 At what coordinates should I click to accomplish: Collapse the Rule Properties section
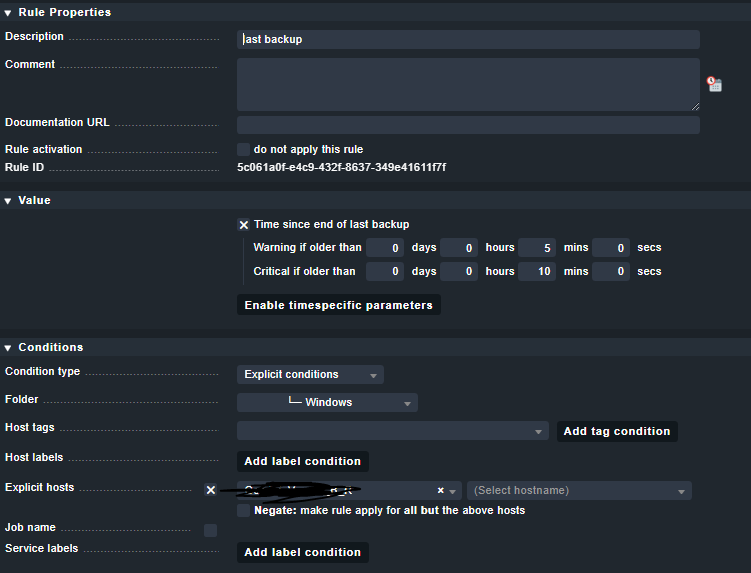pyautogui.click(x=8, y=13)
